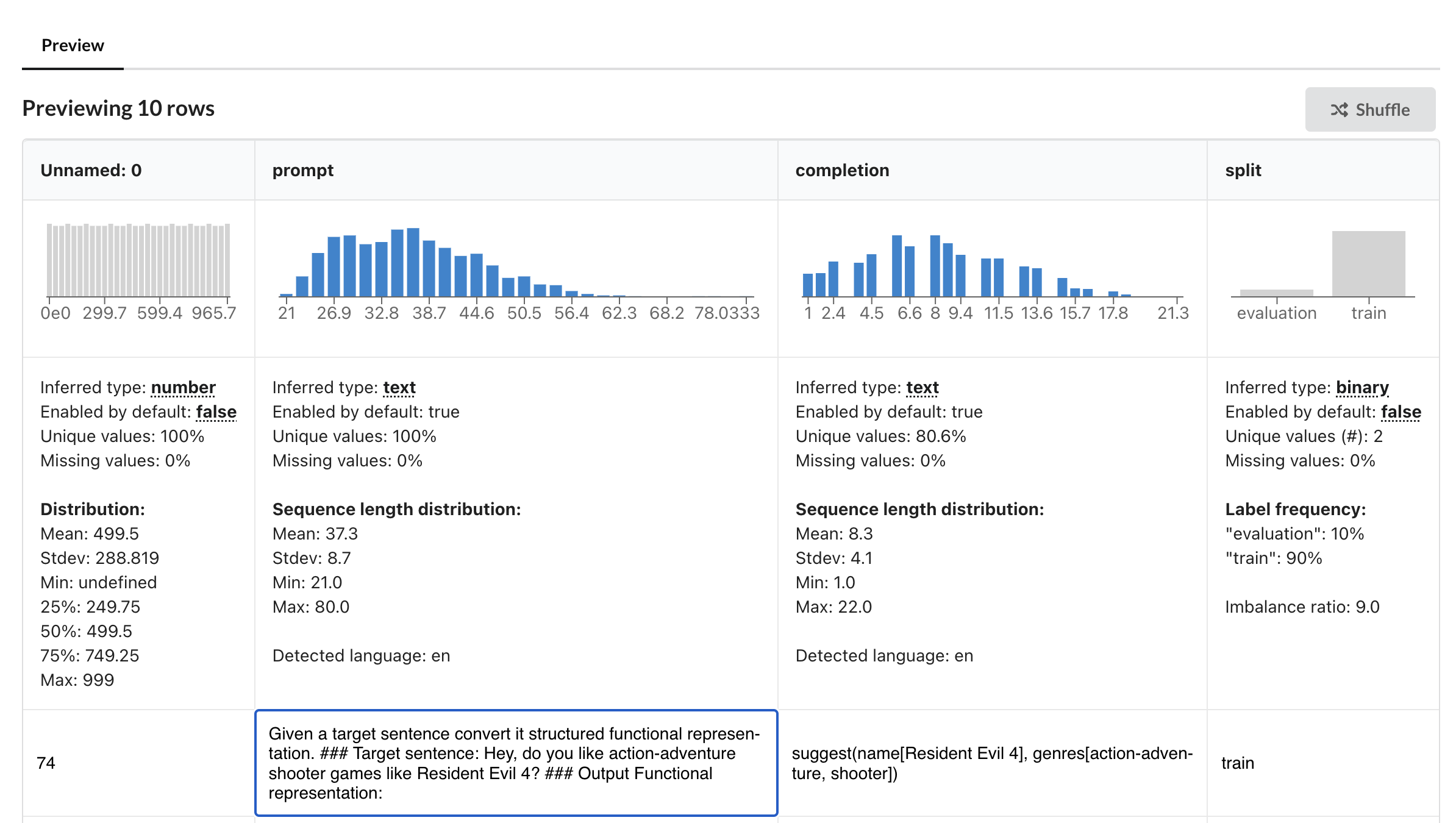This screenshot has height=823, width=1456.
Task: Click 'Imbalance ratio: 9.0' text
Action: [1302, 607]
